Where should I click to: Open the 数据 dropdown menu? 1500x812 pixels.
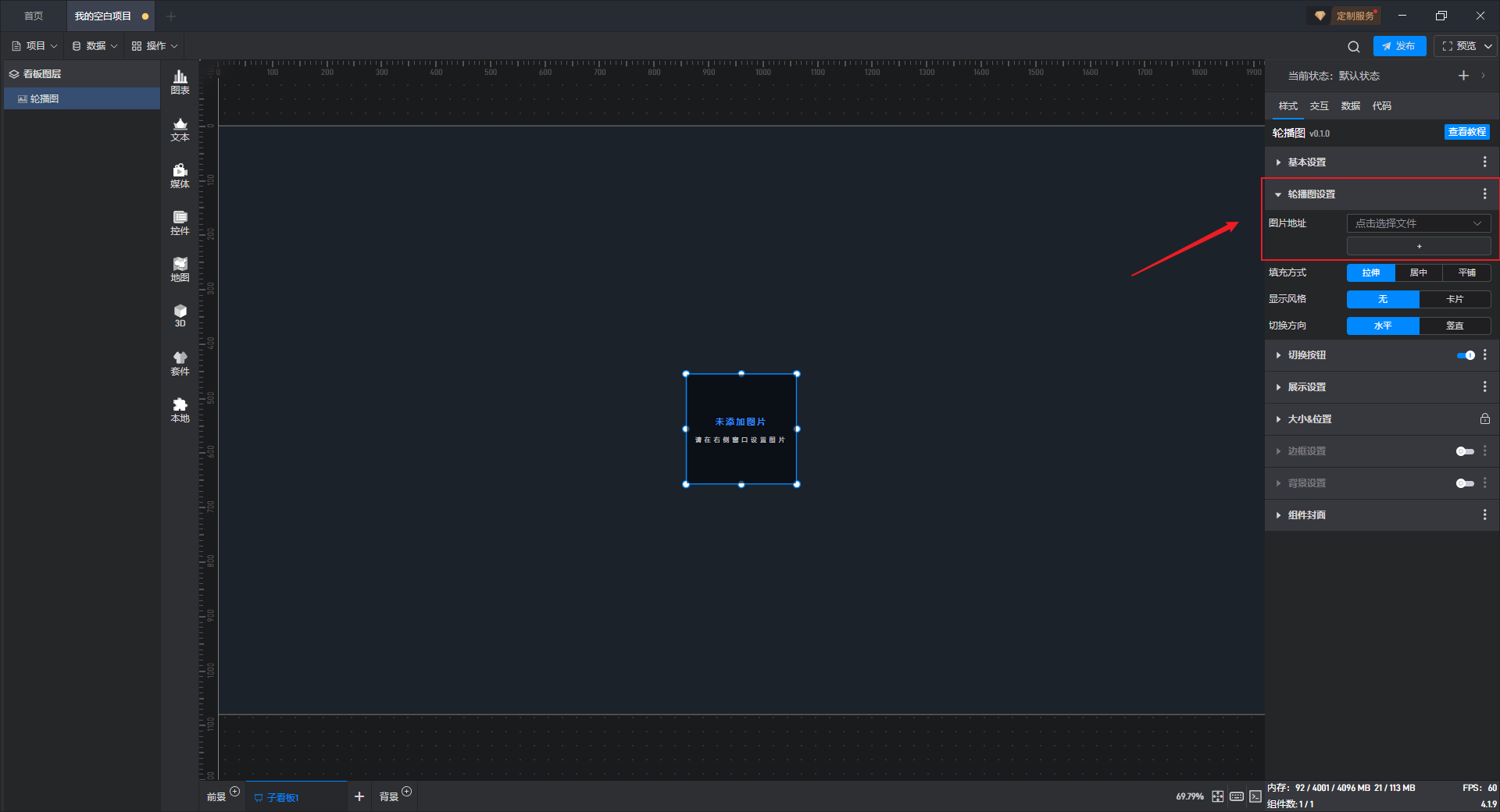(95, 46)
